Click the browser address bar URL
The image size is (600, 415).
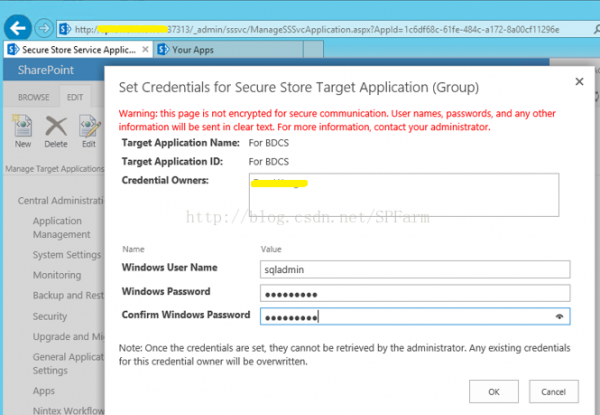(317, 29)
